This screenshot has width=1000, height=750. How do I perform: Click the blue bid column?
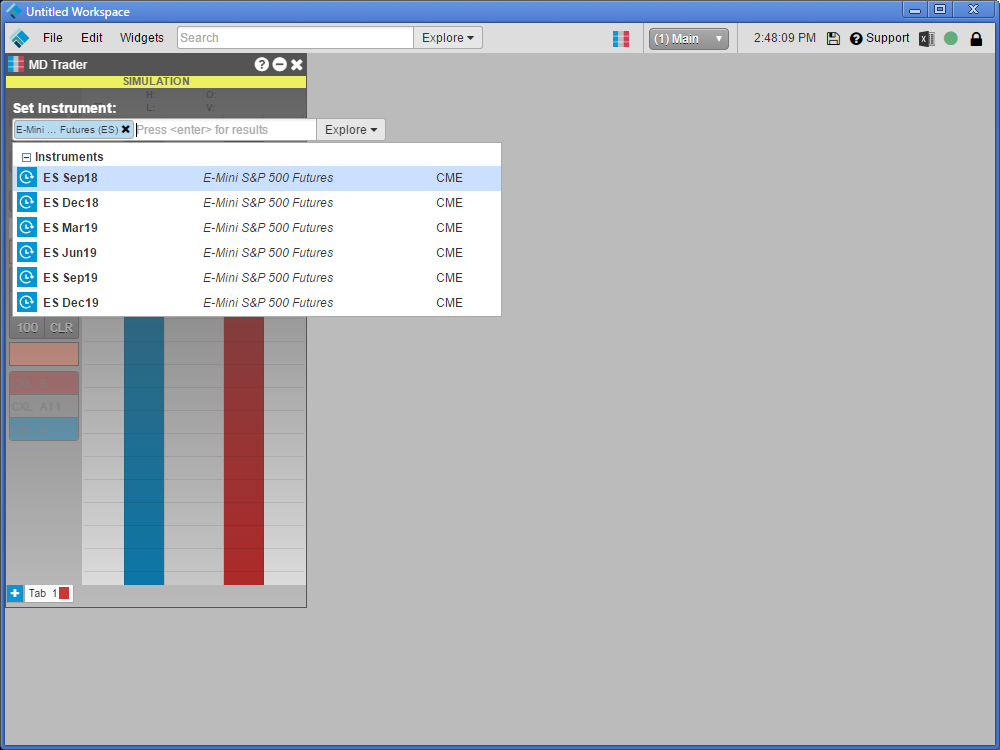click(x=144, y=450)
